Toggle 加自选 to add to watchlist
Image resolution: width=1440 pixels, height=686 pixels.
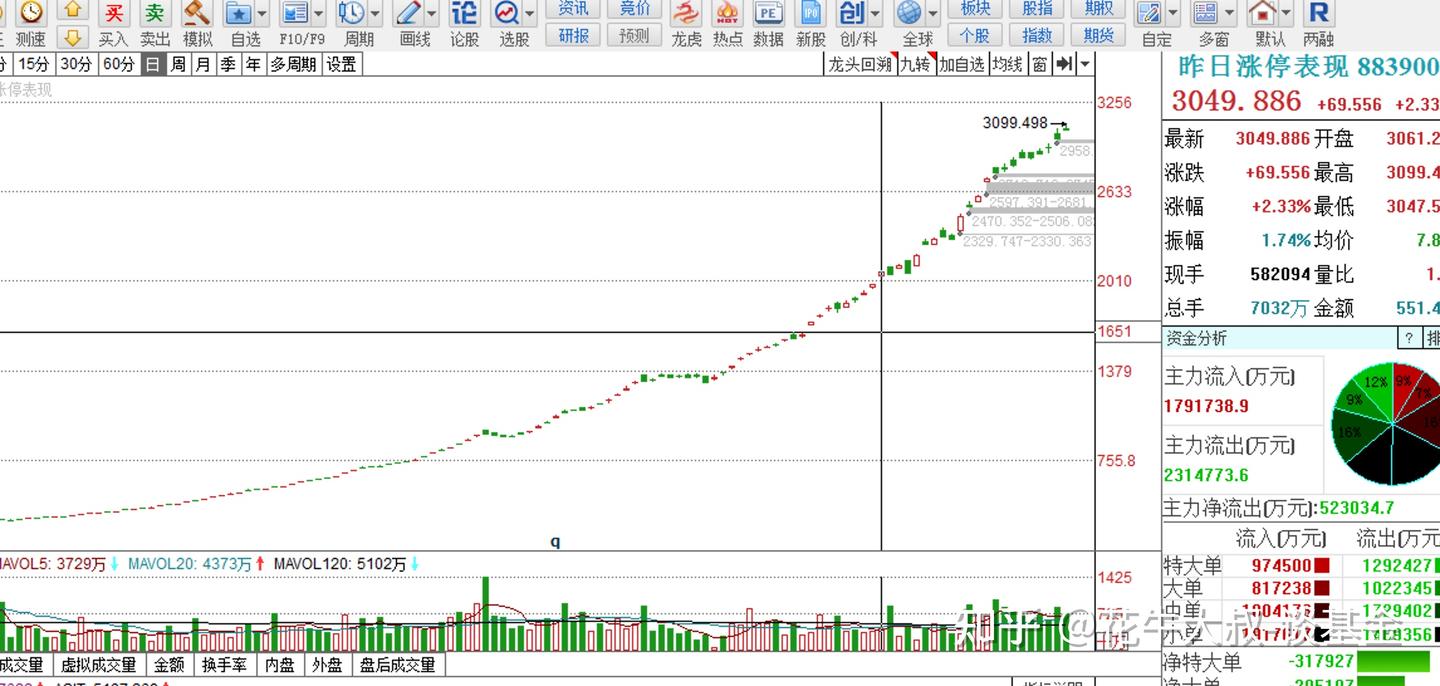coord(962,64)
